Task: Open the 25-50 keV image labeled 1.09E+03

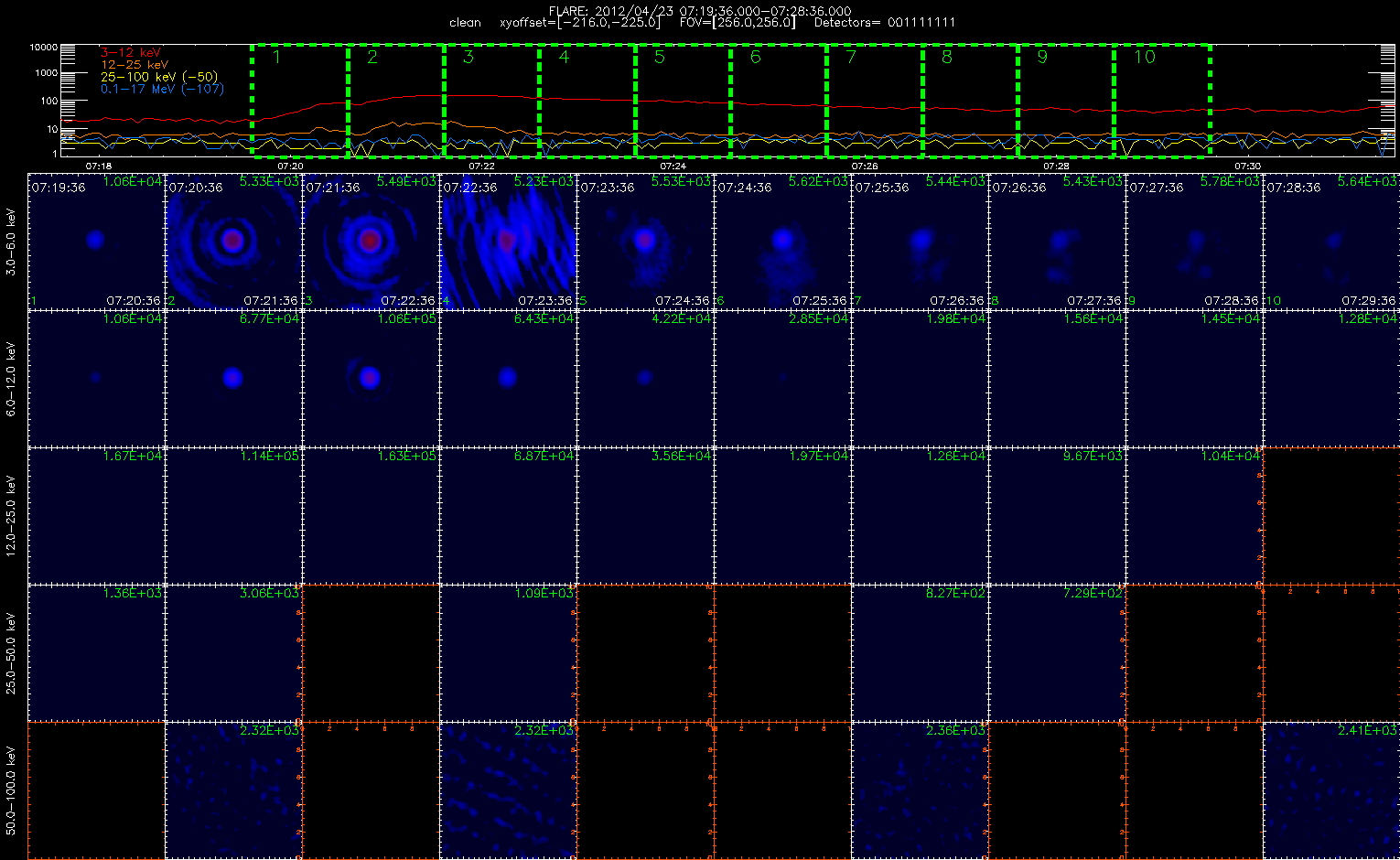Action: (x=508, y=652)
